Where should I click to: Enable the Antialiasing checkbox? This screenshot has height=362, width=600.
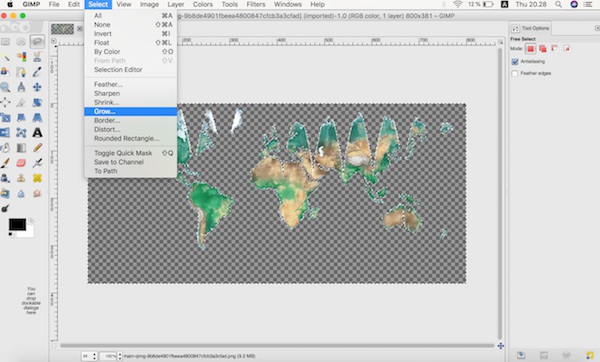point(515,62)
